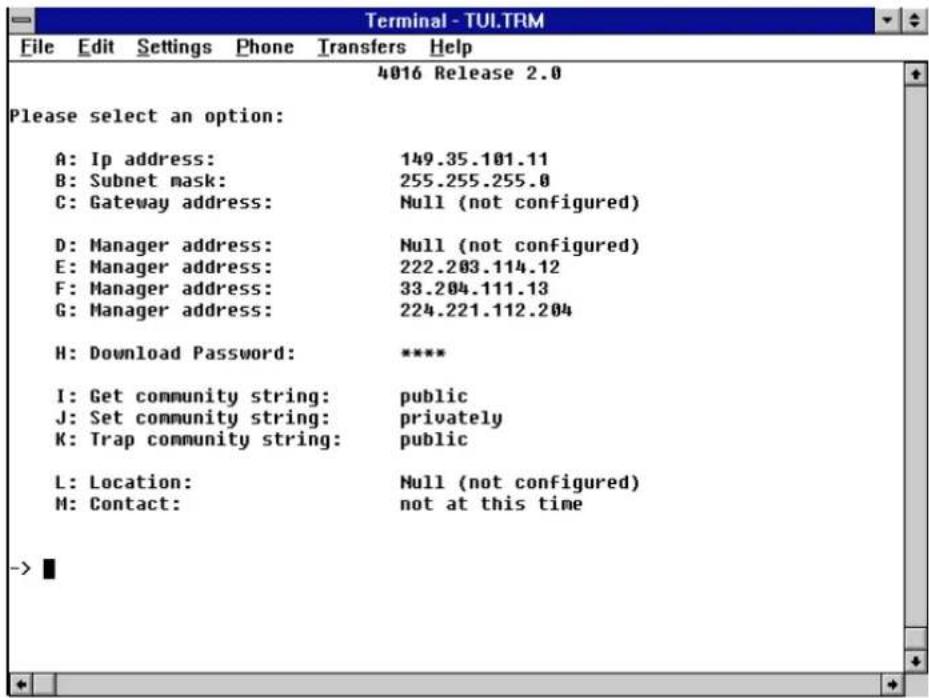Click the vertical scrollbar up arrow
929x698 pixels.
916,75
